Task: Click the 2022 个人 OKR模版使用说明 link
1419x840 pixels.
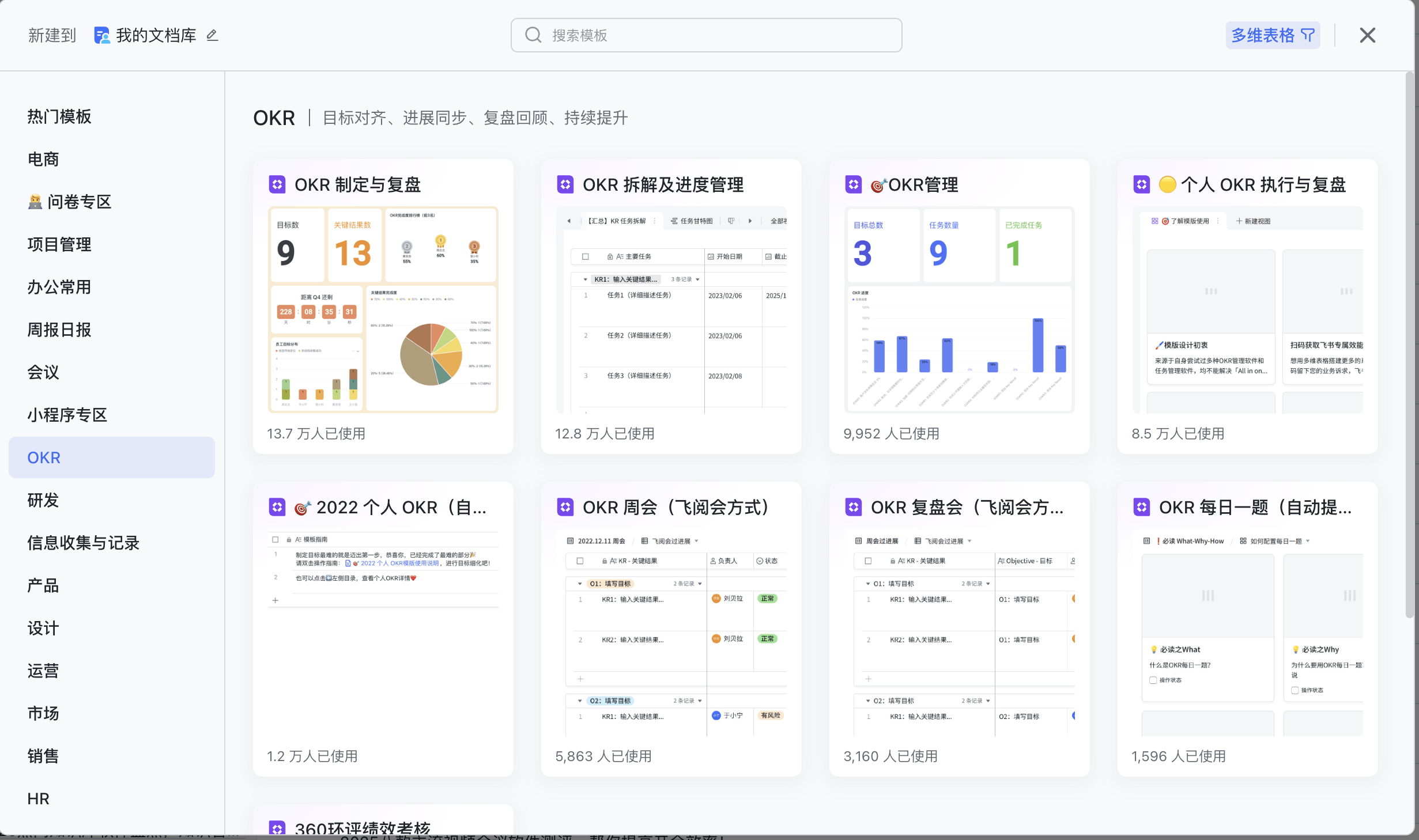Action: click(399, 563)
